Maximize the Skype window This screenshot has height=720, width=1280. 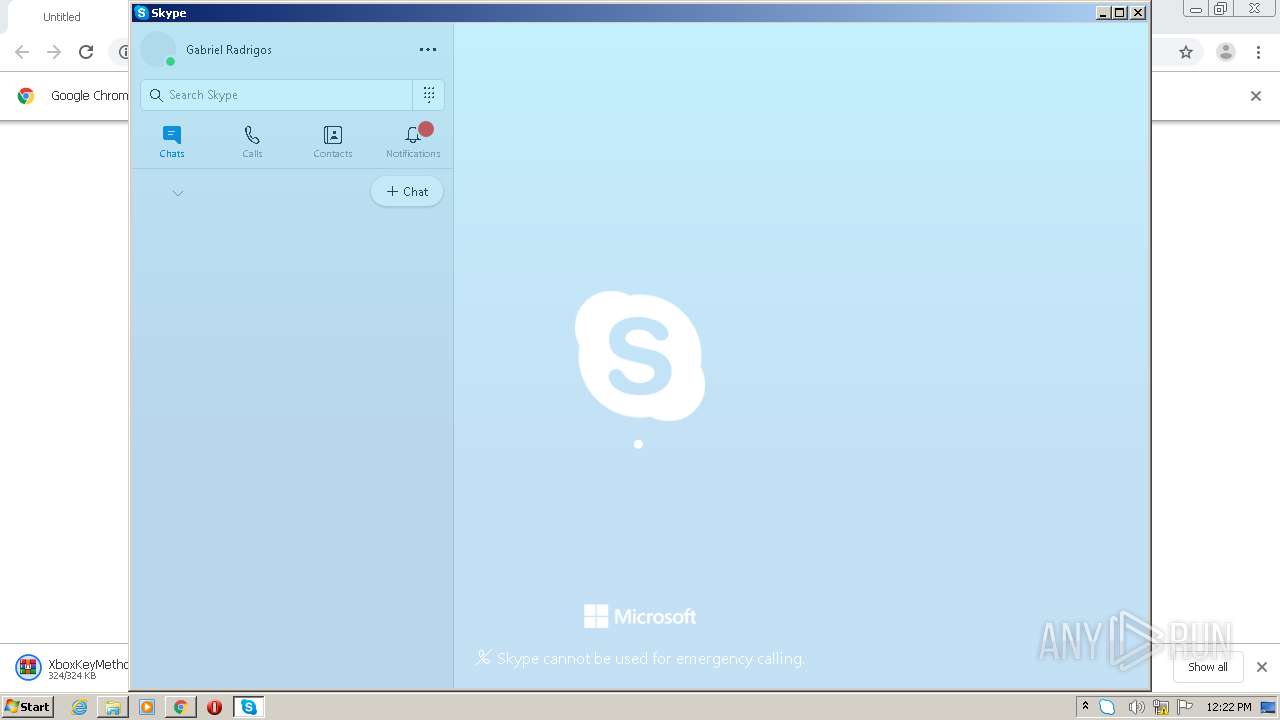(1120, 13)
